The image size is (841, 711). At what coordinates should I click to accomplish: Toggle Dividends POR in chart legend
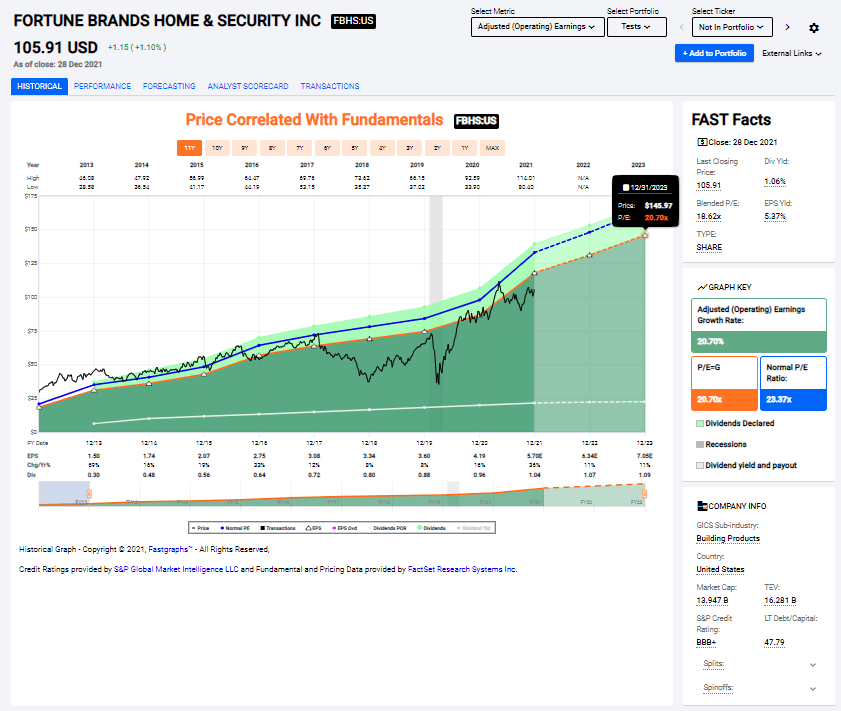387,528
